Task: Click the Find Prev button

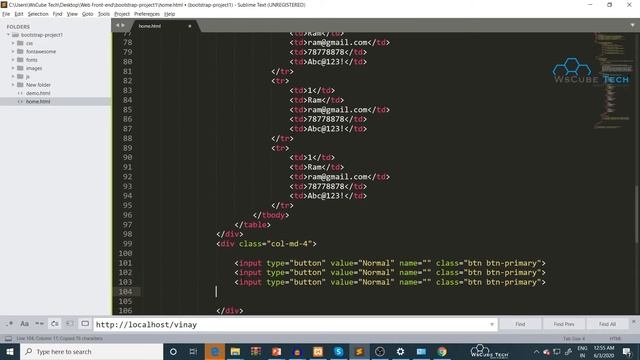Action: tap(564, 324)
